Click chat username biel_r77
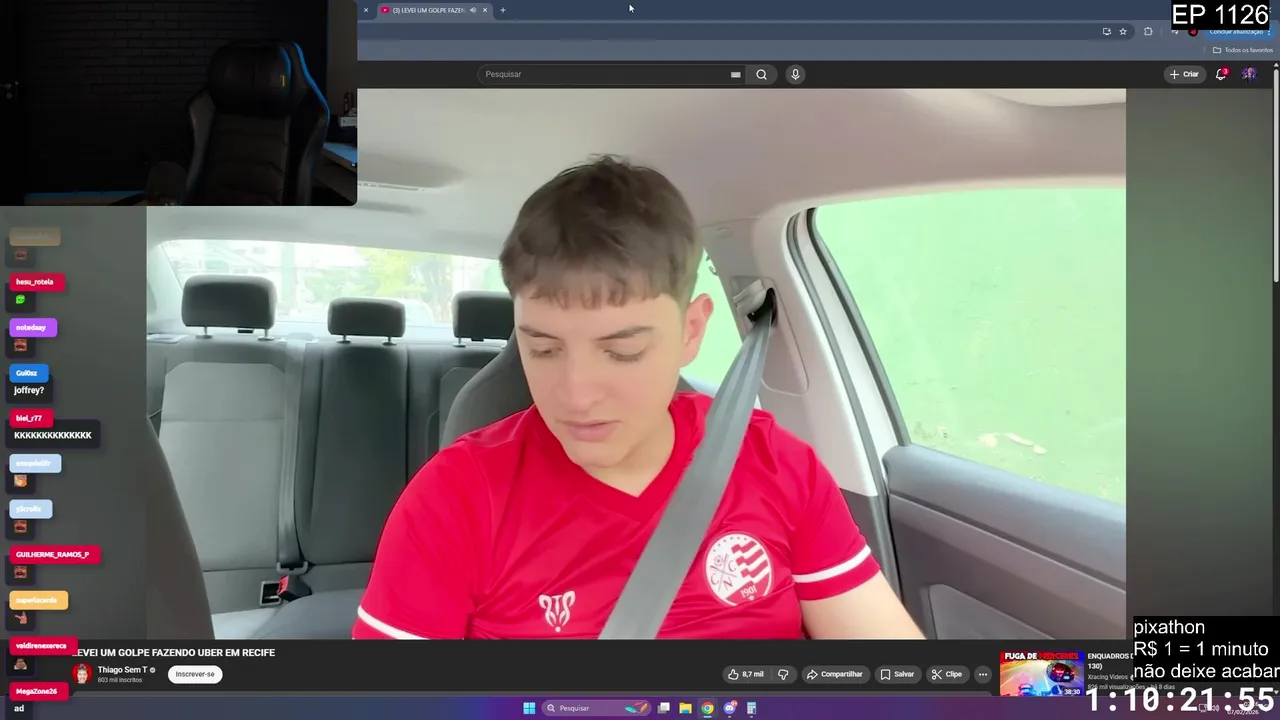Viewport: 1280px width, 720px height. tap(29, 418)
